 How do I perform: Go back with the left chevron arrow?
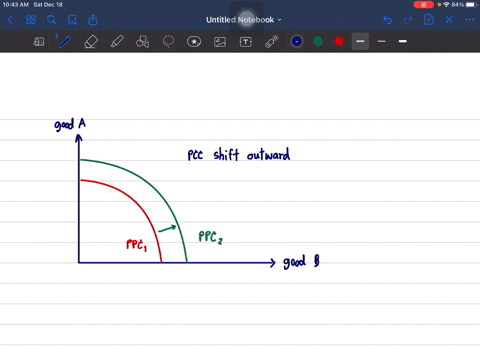10,20
